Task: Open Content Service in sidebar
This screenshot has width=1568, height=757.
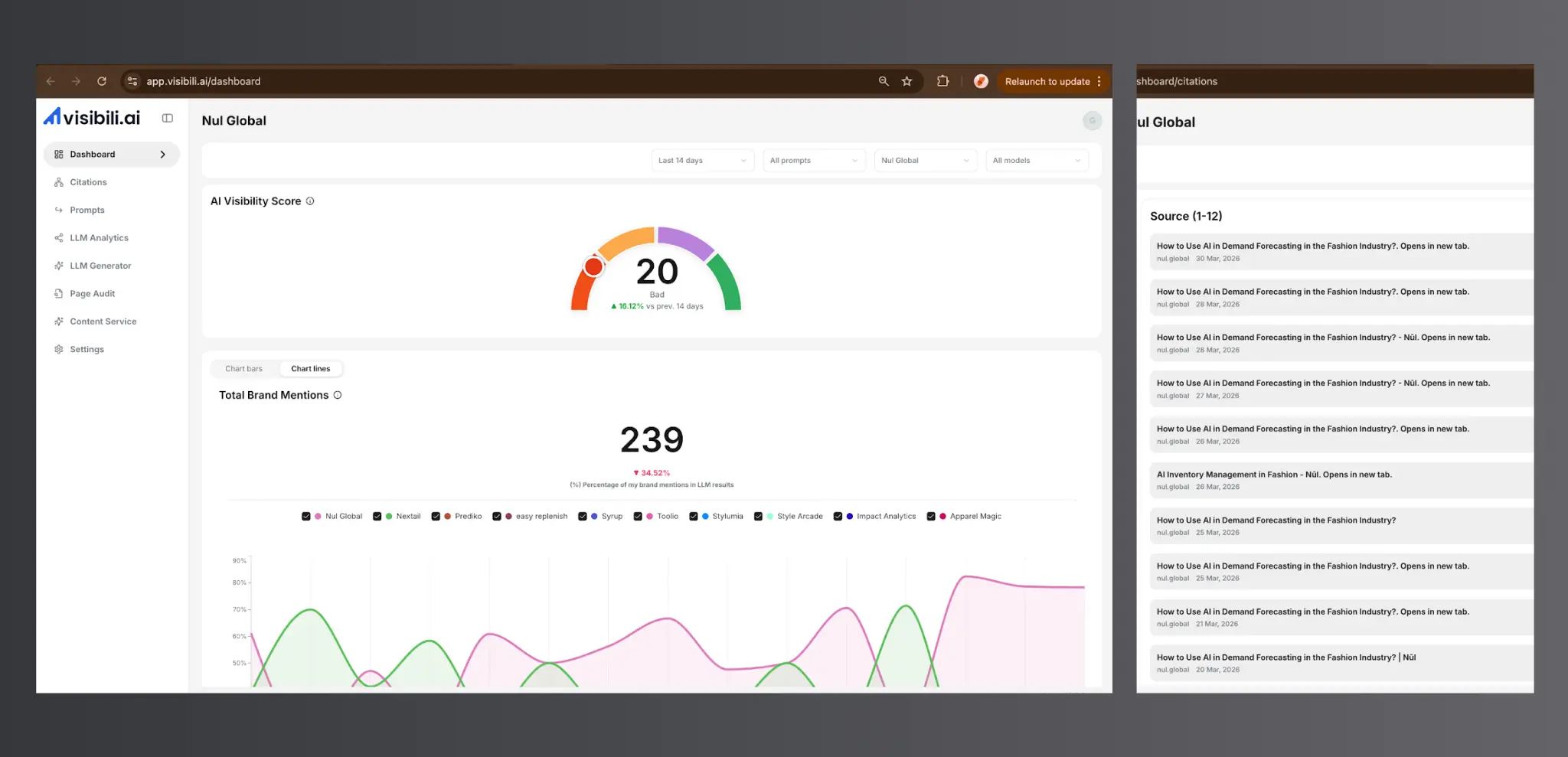Action: click(x=103, y=321)
